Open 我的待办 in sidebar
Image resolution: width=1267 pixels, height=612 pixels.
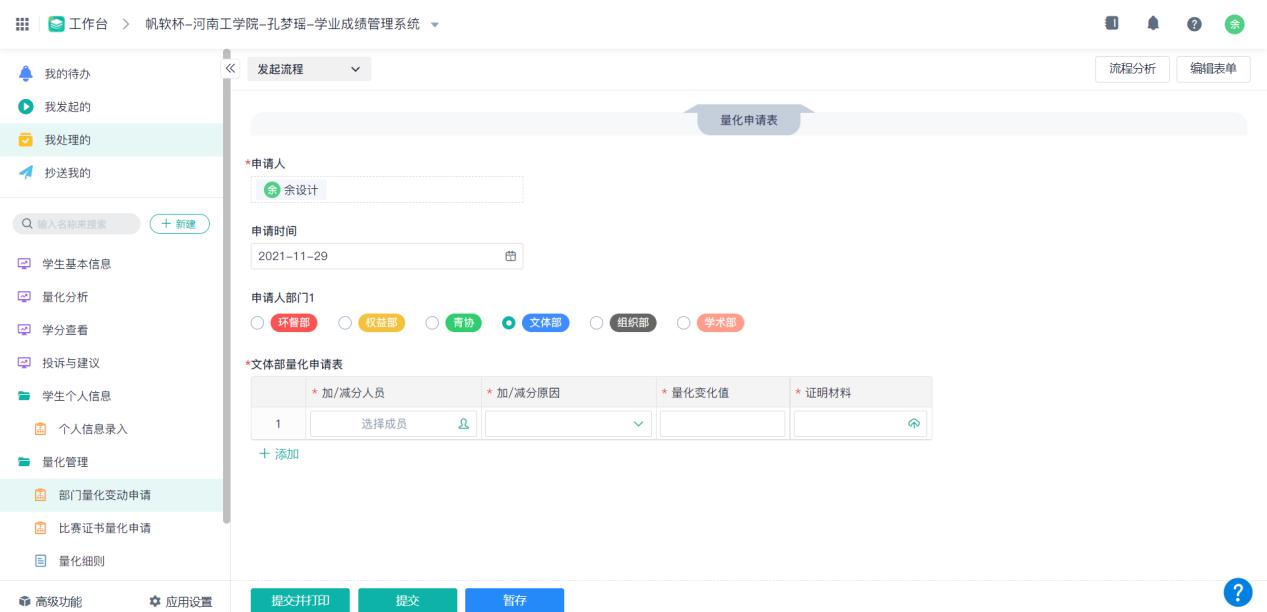pyautogui.click(x=69, y=74)
